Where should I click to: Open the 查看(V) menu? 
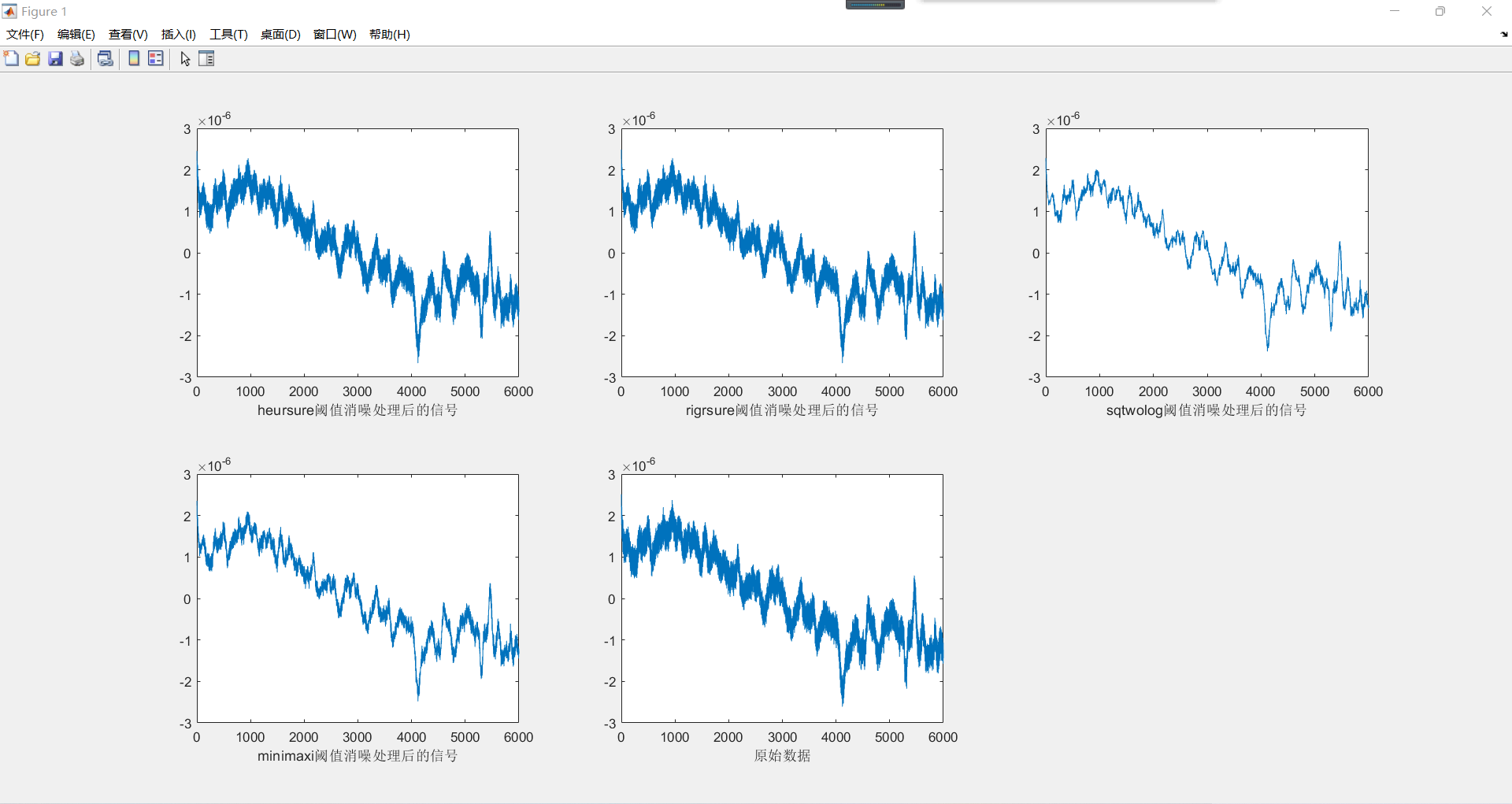[x=128, y=34]
